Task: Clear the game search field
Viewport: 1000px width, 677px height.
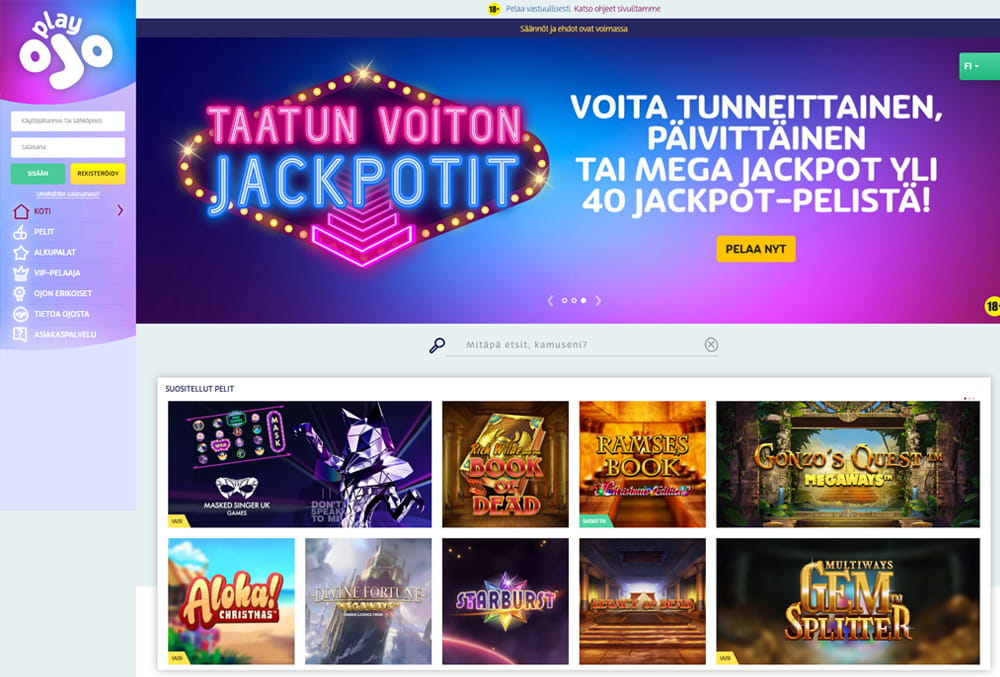Action: (711, 345)
